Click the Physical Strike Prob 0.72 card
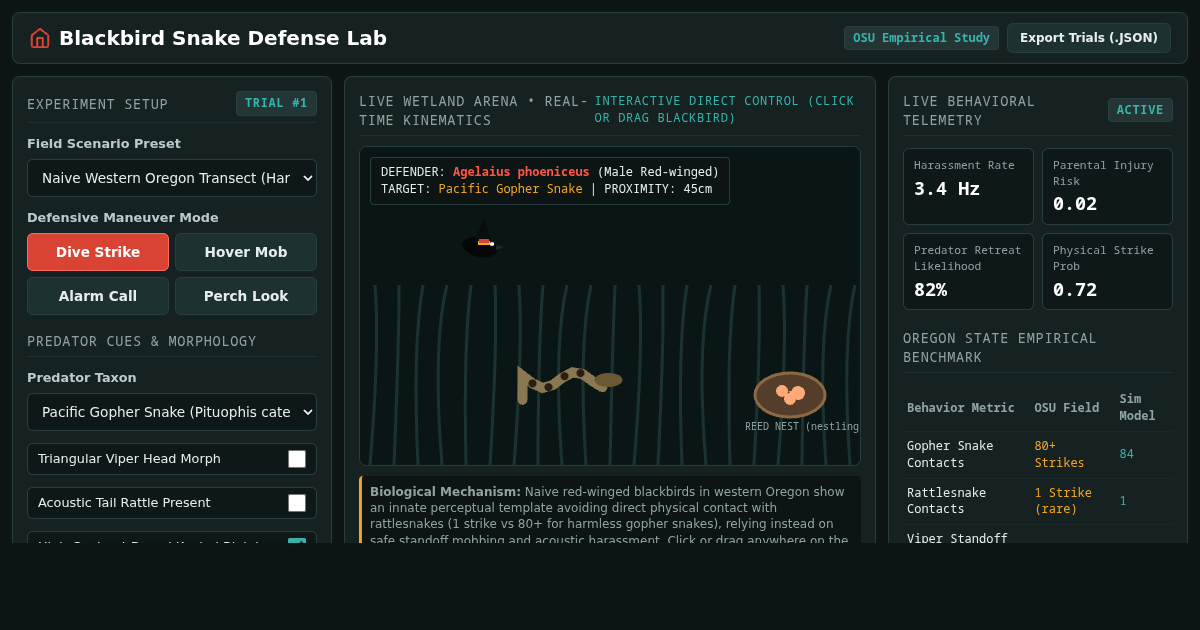This screenshot has height=630, width=1200. (1107, 271)
